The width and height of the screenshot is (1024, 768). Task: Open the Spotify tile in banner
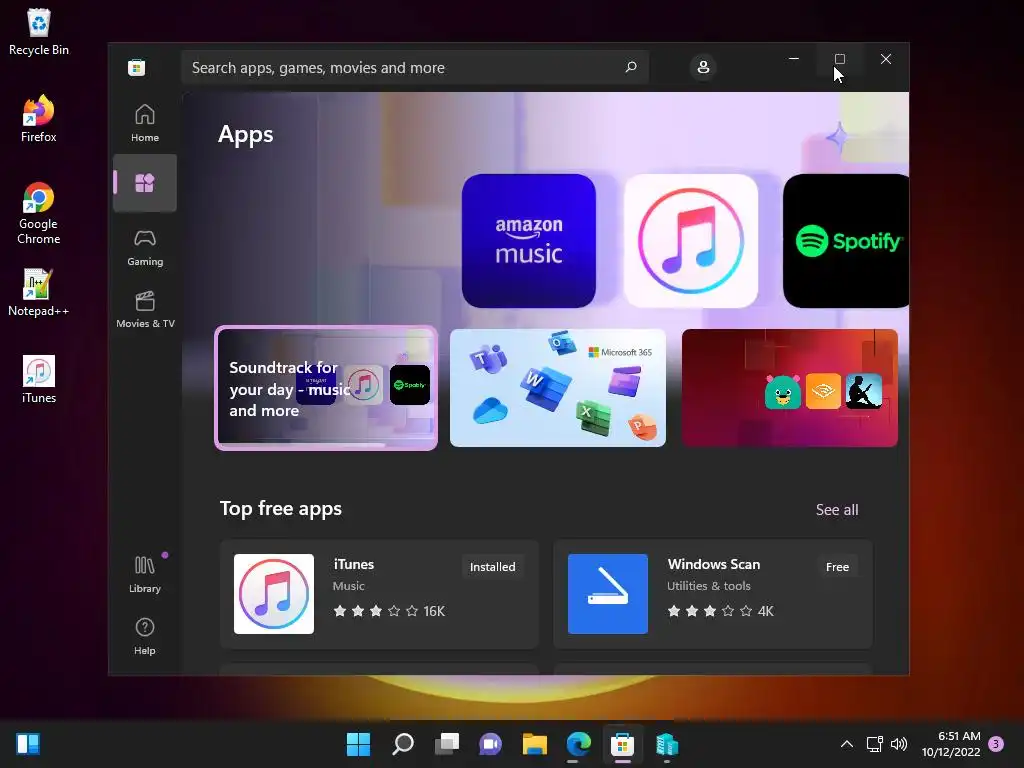pos(846,240)
